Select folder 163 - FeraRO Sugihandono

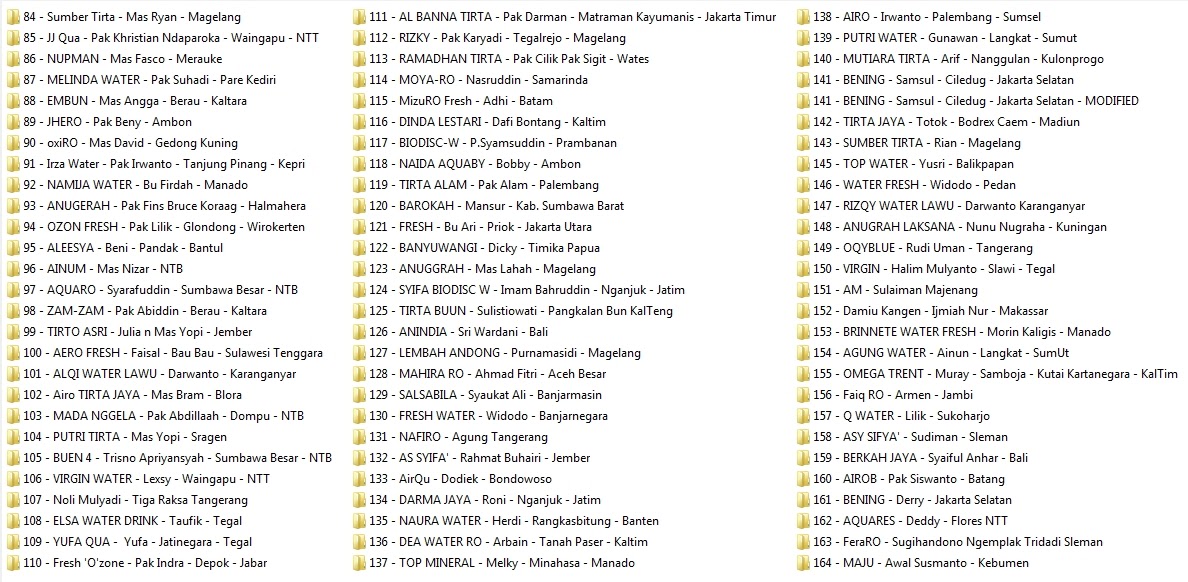tap(951, 542)
